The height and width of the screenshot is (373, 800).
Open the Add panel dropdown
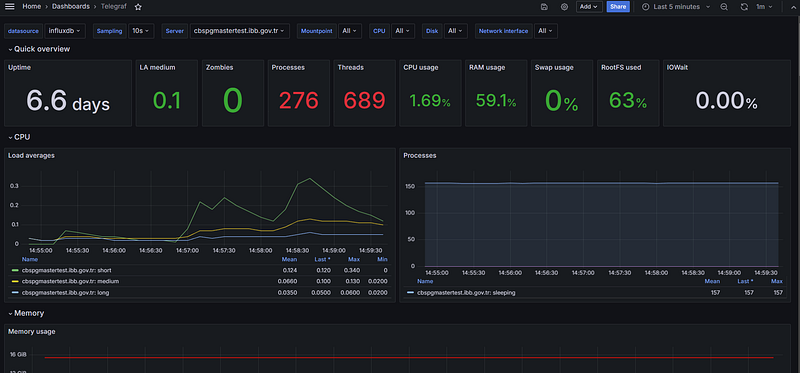pos(589,7)
